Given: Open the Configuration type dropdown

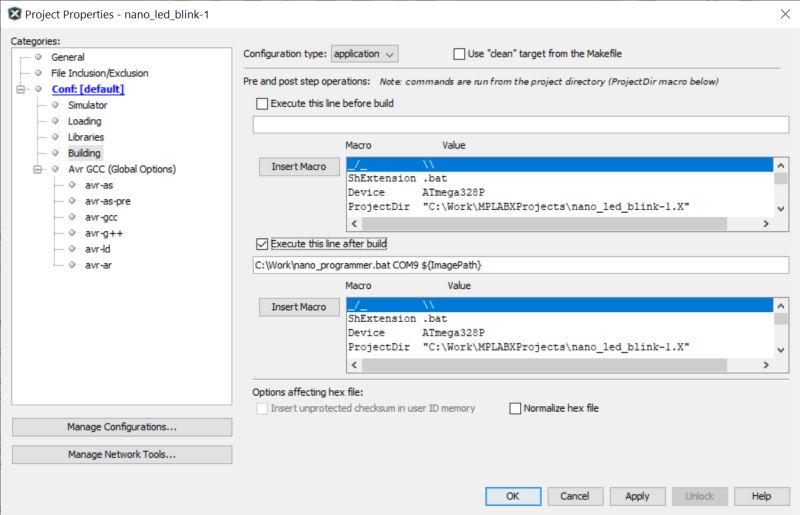Looking at the screenshot, I should (364, 54).
